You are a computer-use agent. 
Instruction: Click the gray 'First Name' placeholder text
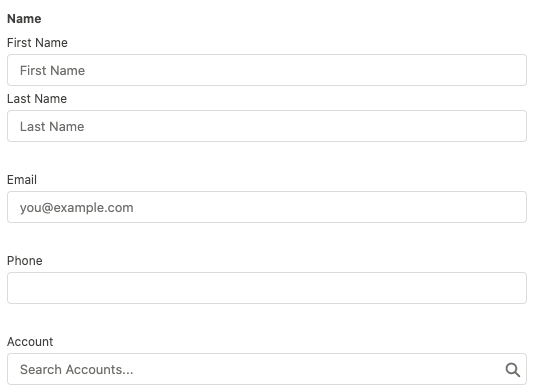(52, 70)
